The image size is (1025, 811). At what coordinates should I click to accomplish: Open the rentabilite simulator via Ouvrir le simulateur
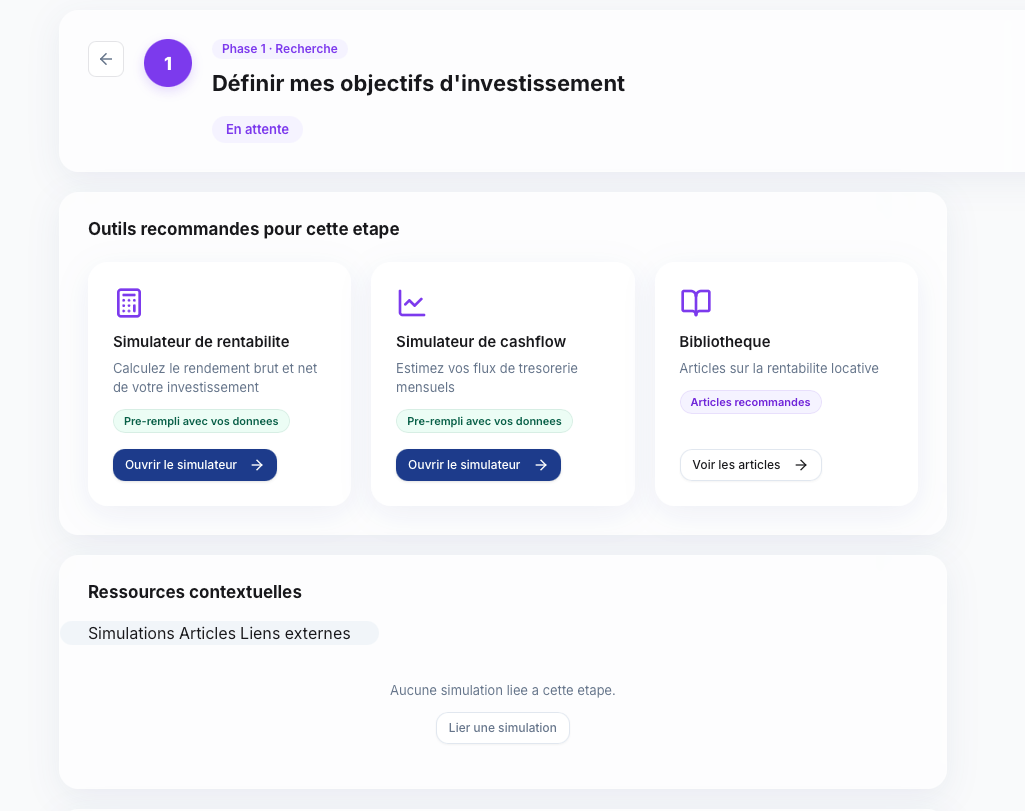point(195,465)
